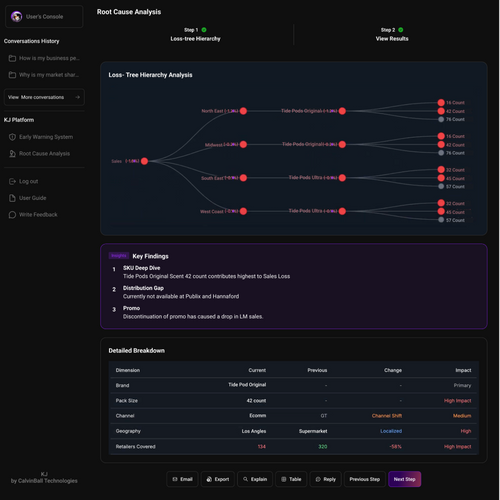The width and height of the screenshot is (500, 500).
Task: Click 'Tide Pod Original' cell in Brand row
Action: coord(247,385)
